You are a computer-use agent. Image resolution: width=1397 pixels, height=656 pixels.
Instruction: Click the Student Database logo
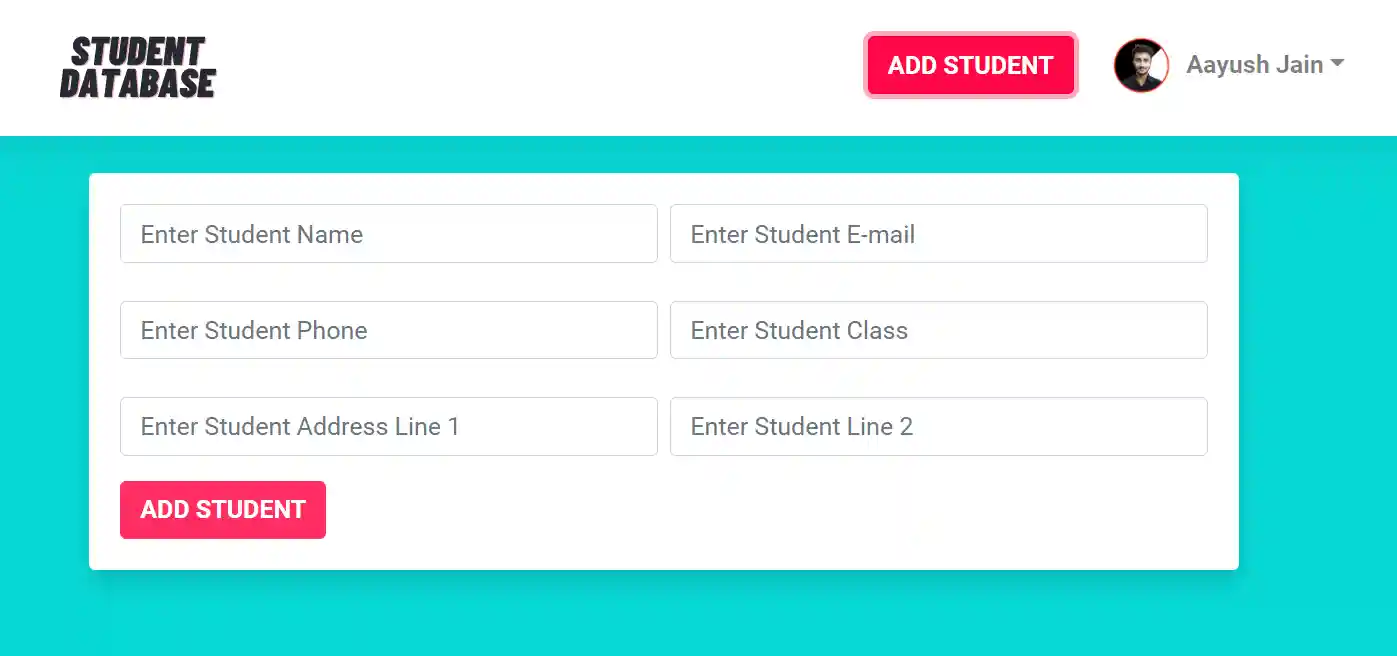(x=138, y=68)
